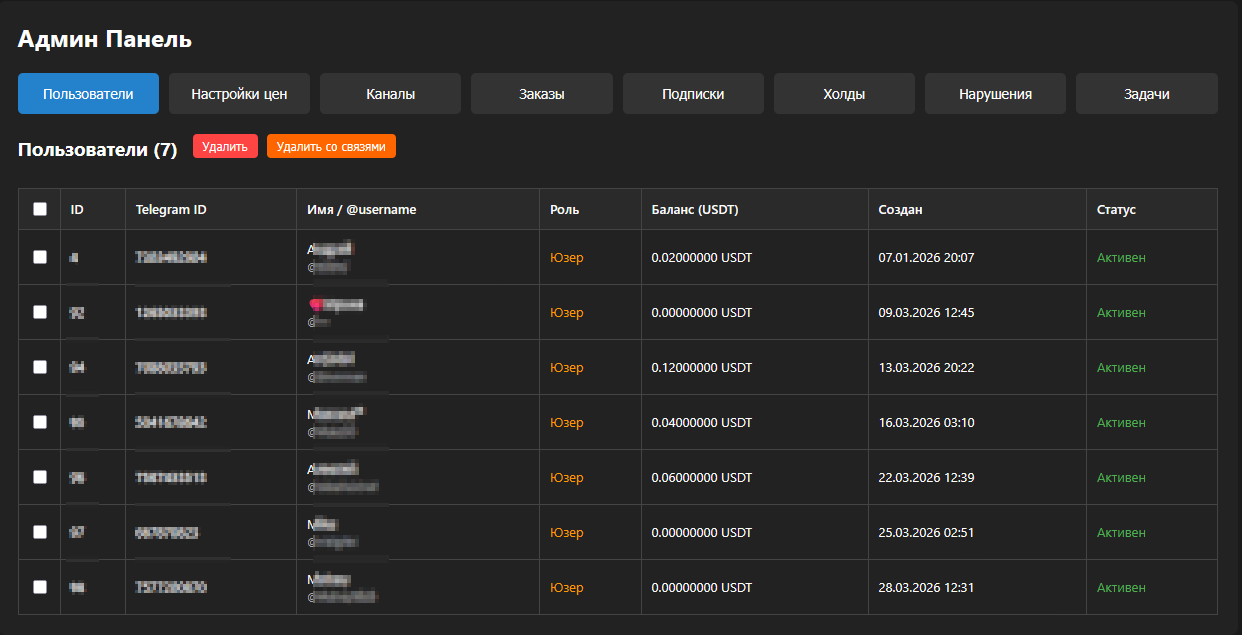Screen dimensions: 1242x635
Task: Mark the checkbox for user created 28.03.2026
Action: [40, 587]
